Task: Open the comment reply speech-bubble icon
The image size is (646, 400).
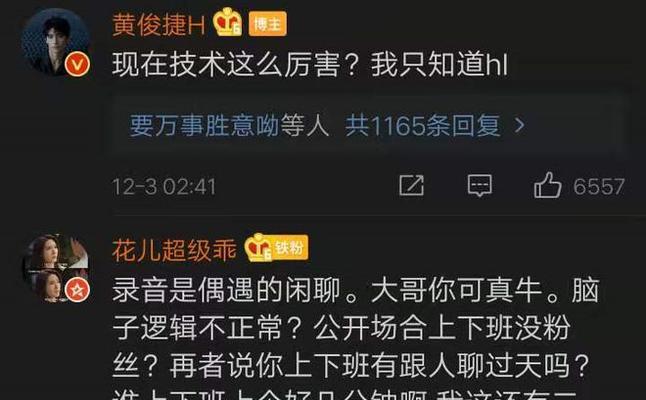Action: tap(480, 185)
